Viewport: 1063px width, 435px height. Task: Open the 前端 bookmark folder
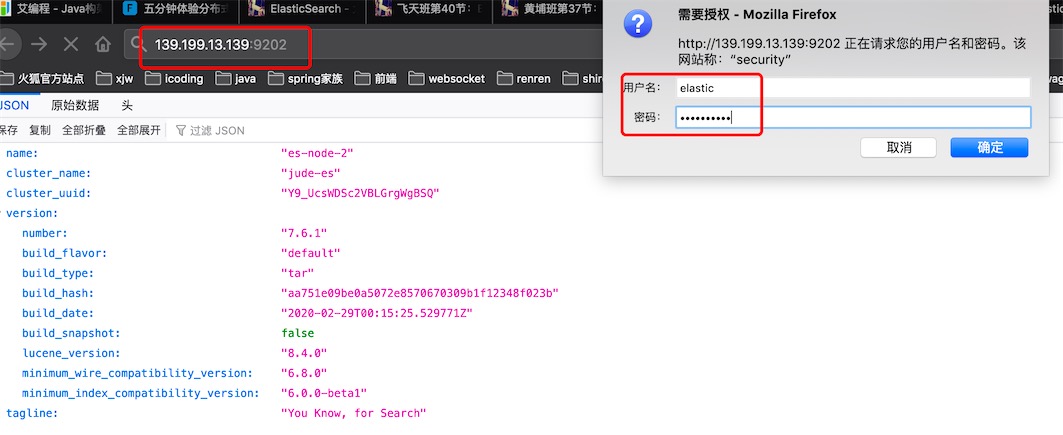(376, 79)
